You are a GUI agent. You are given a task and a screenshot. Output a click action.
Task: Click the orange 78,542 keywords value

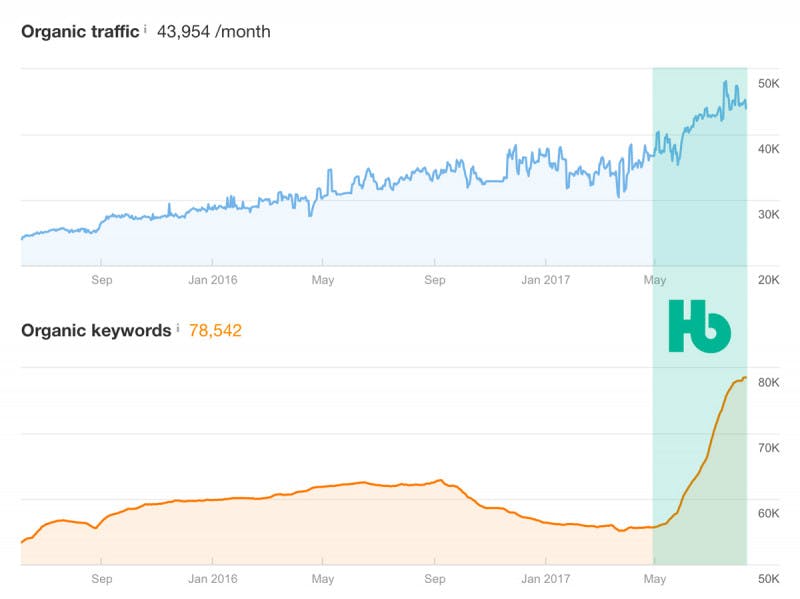215,331
